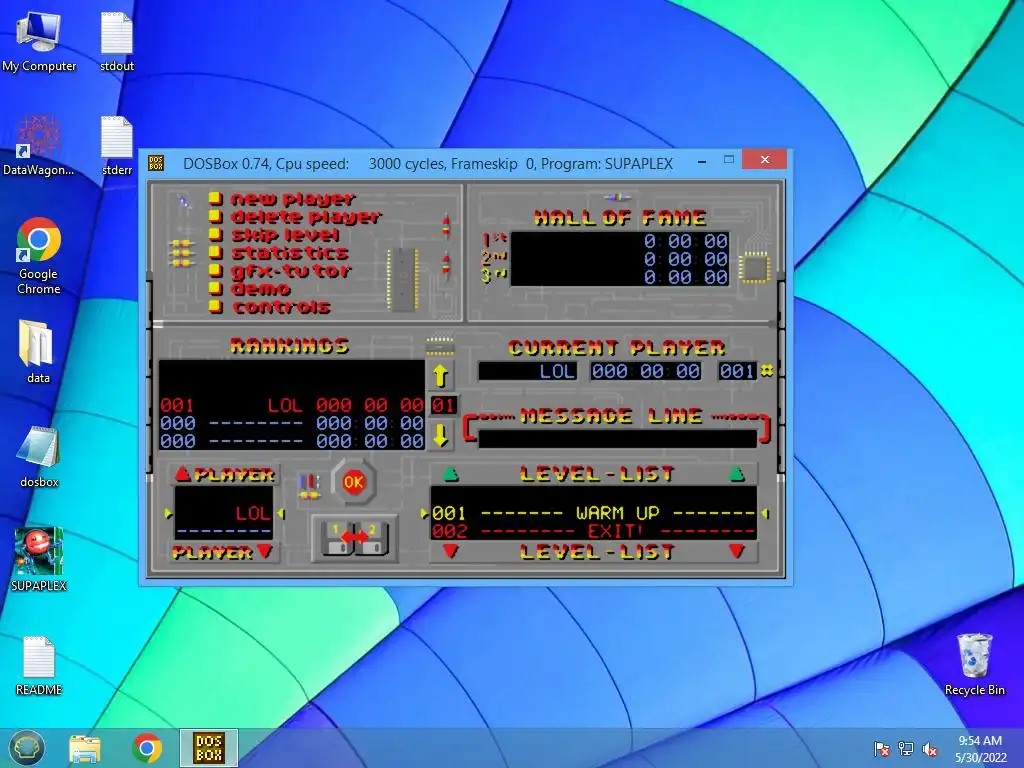
Task: Click the yellow bullet beside 'new player'
Action: (216, 199)
